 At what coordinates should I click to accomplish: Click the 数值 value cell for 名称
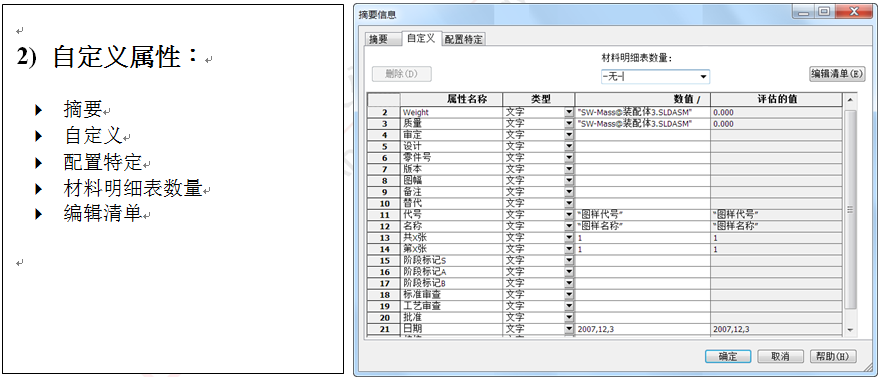(643, 226)
